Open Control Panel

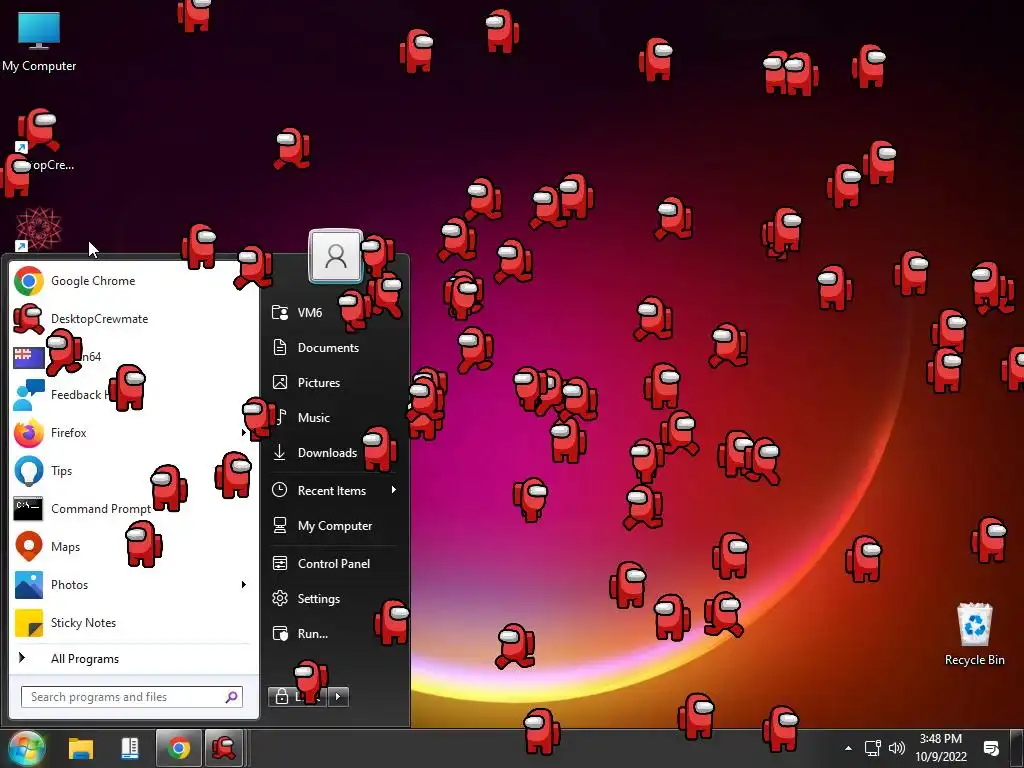(333, 564)
